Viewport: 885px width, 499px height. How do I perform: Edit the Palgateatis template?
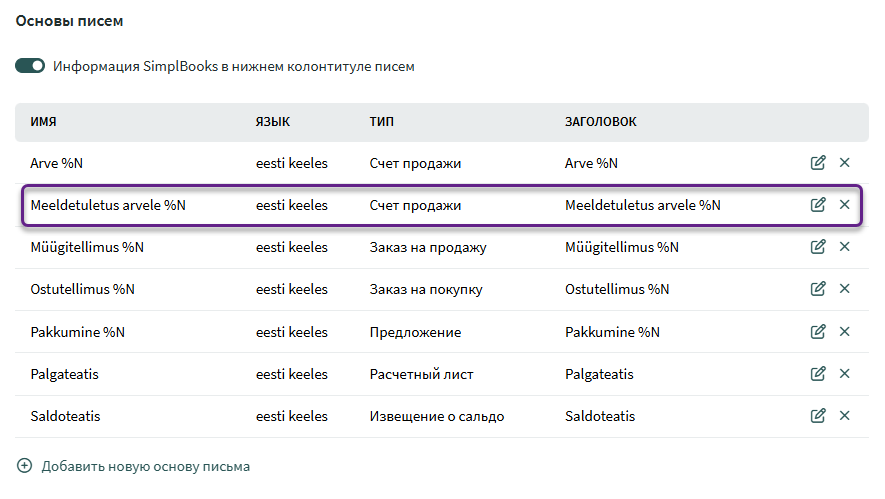tap(818, 374)
